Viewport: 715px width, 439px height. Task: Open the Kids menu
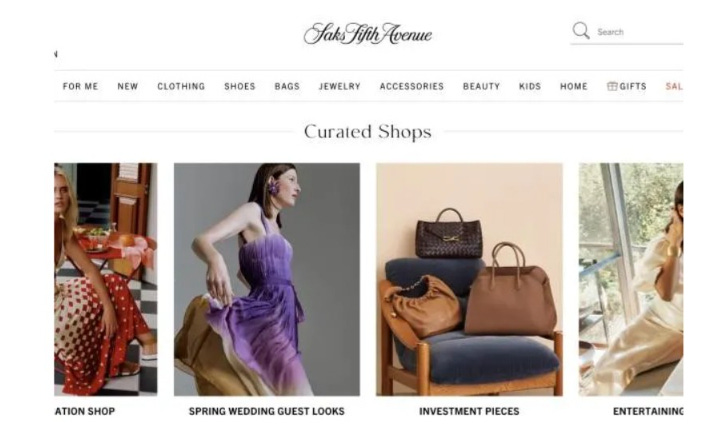[x=530, y=86]
